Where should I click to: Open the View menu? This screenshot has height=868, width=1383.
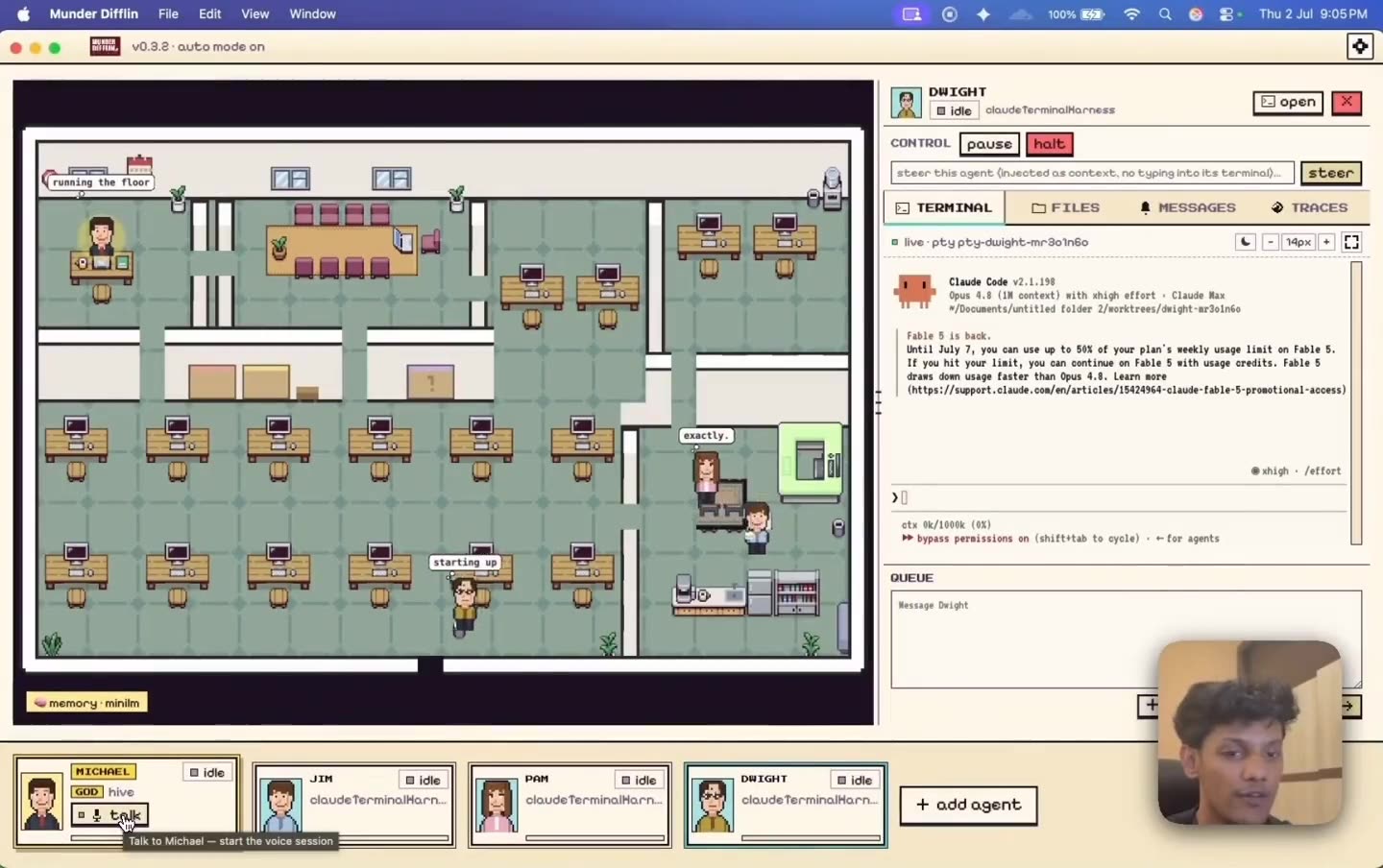(255, 13)
